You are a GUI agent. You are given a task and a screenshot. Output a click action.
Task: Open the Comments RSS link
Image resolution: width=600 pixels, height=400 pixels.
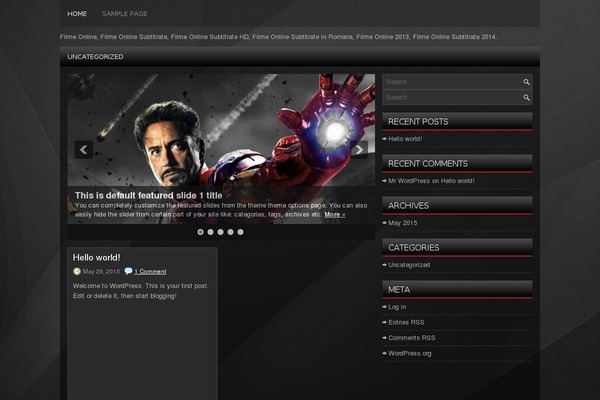pyautogui.click(x=411, y=338)
